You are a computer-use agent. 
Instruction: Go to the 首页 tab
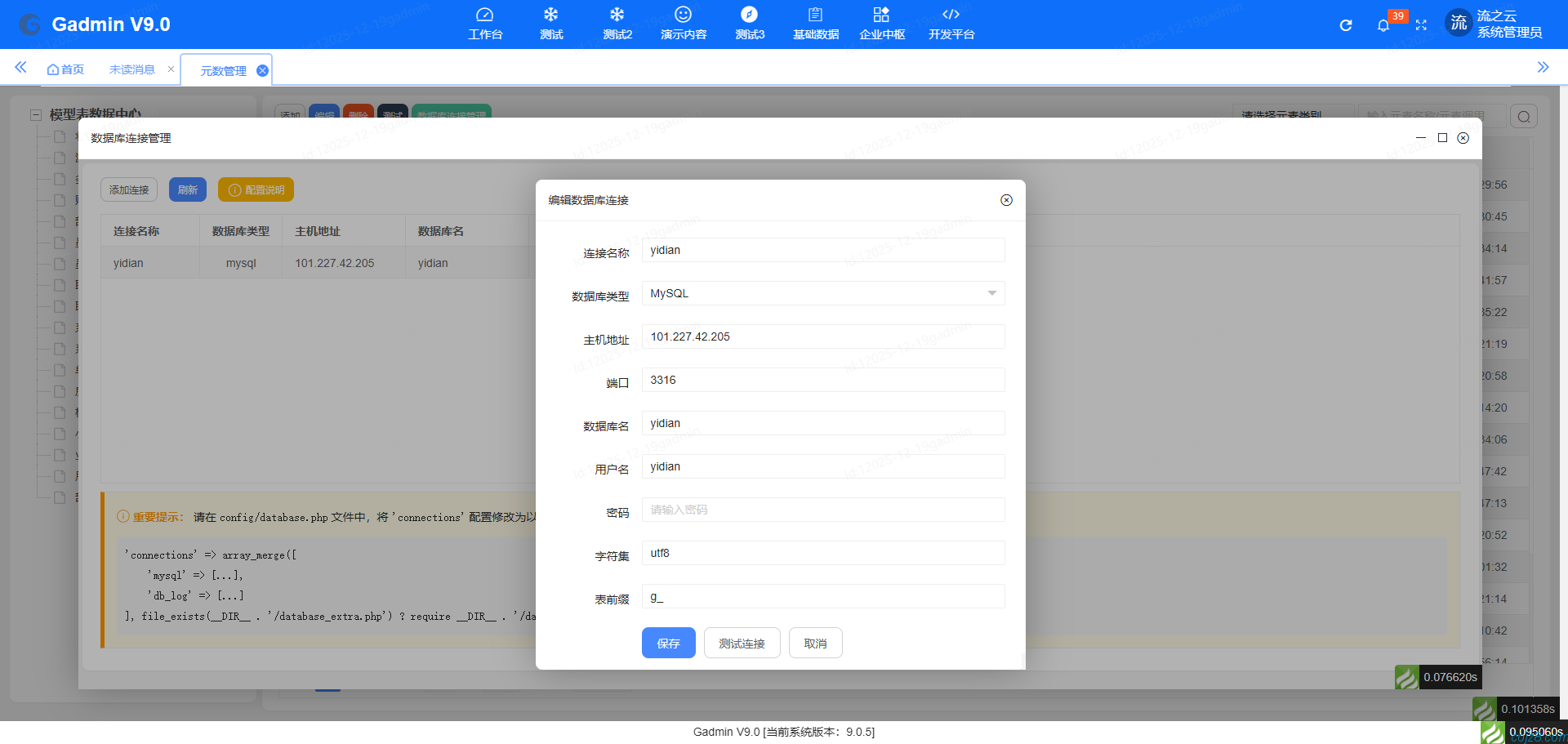pyautogui.click(x=65, y=69)
